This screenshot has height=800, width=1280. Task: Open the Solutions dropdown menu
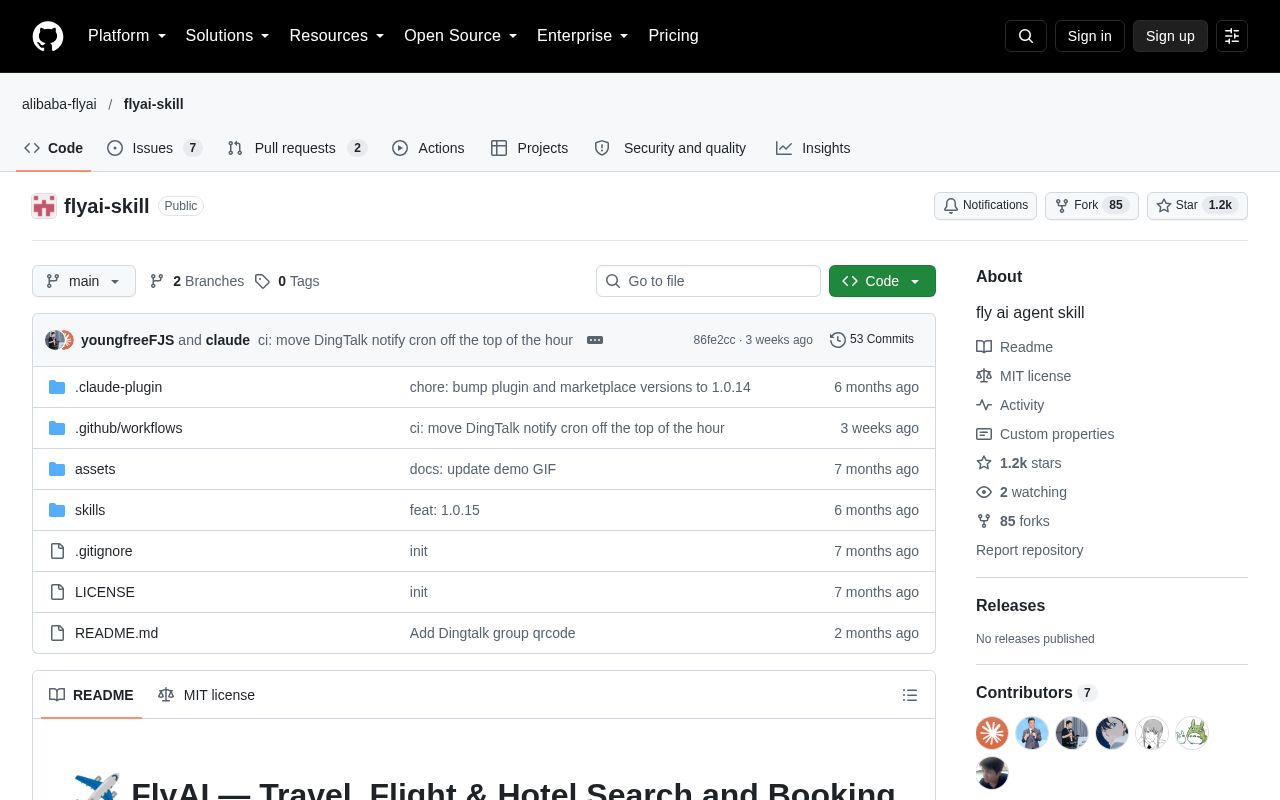[x=228, y=36]
